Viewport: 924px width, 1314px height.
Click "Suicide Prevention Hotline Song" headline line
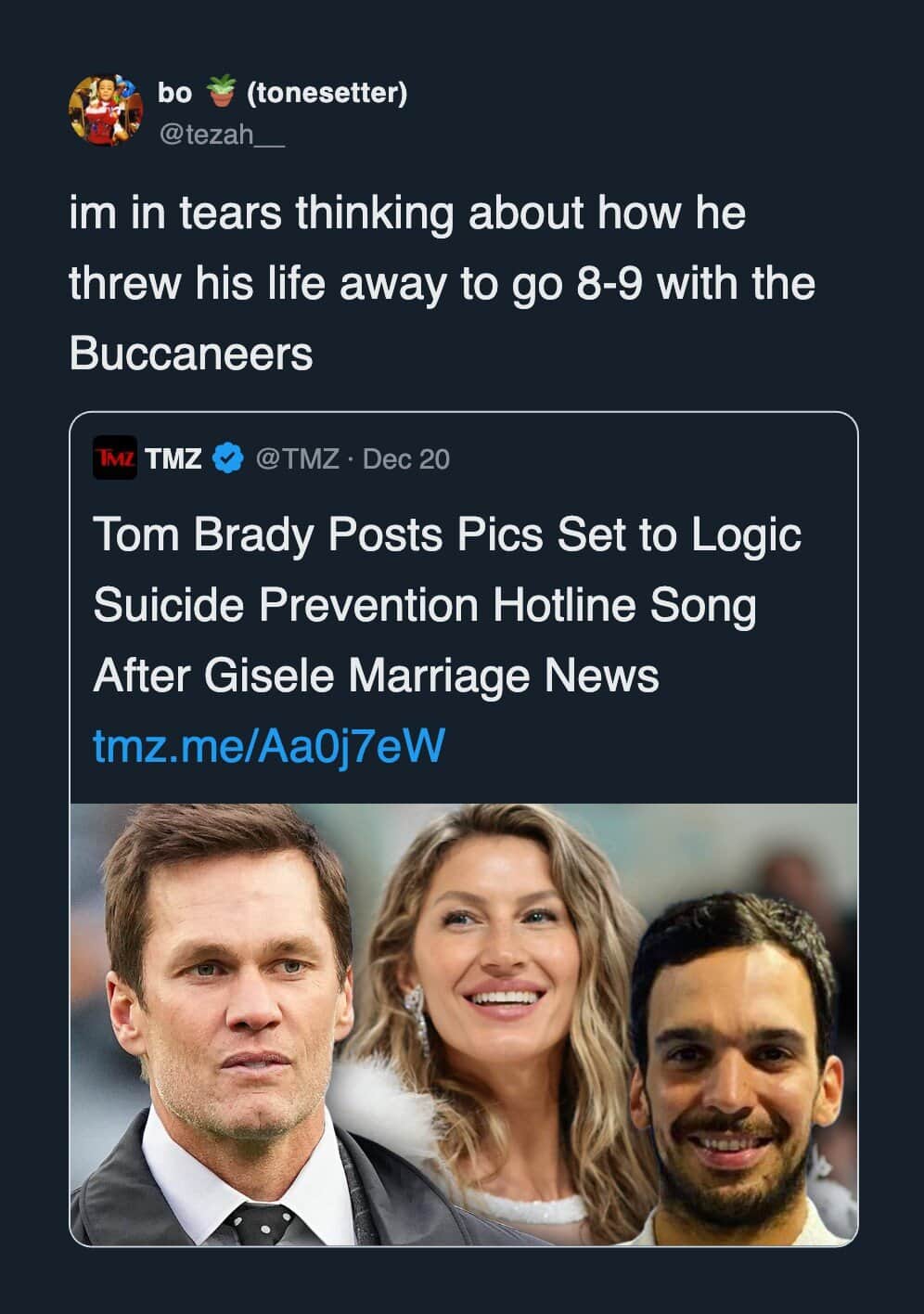click(425, 605)
